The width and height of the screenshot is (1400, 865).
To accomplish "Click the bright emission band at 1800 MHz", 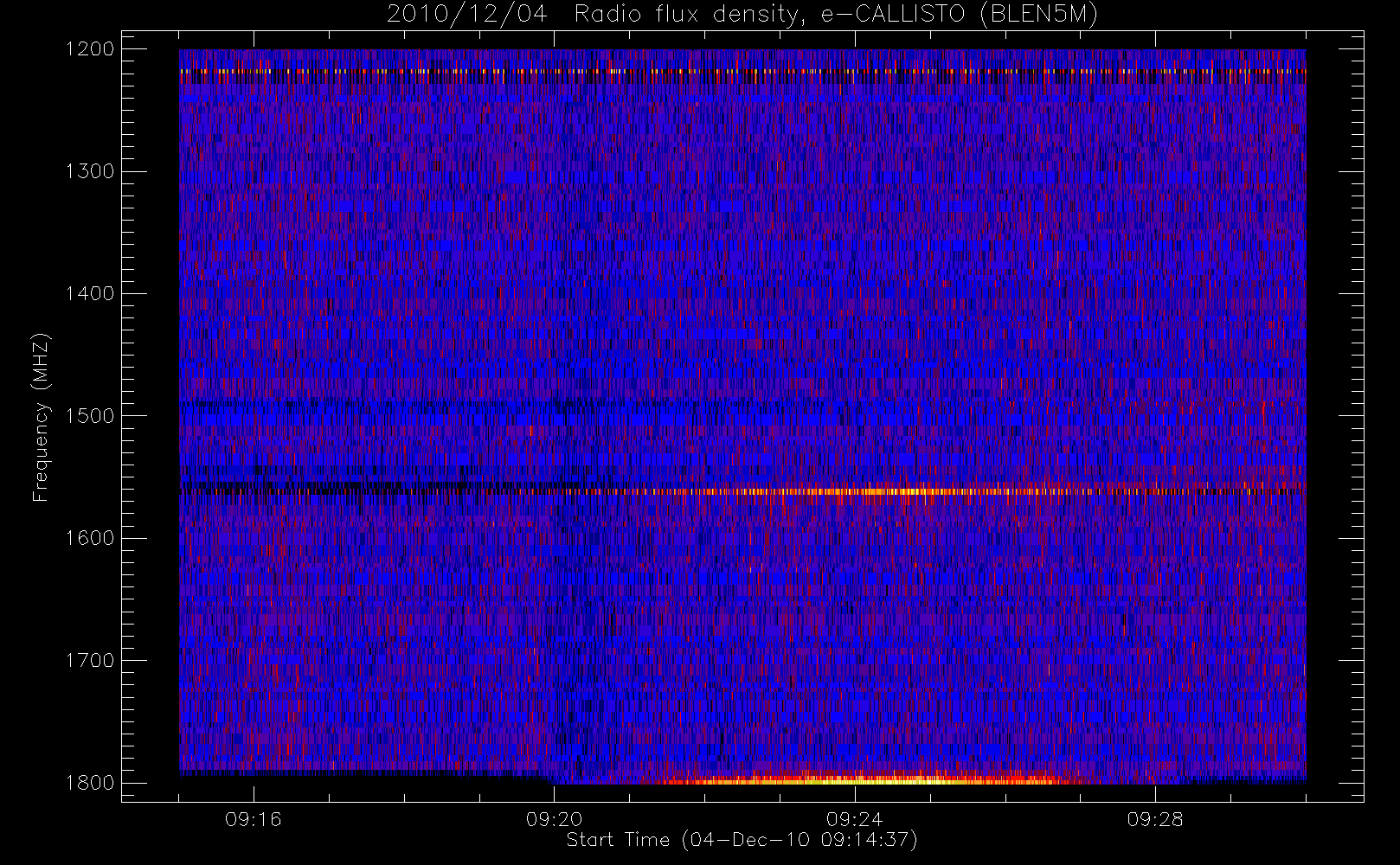I will (865, 779).
